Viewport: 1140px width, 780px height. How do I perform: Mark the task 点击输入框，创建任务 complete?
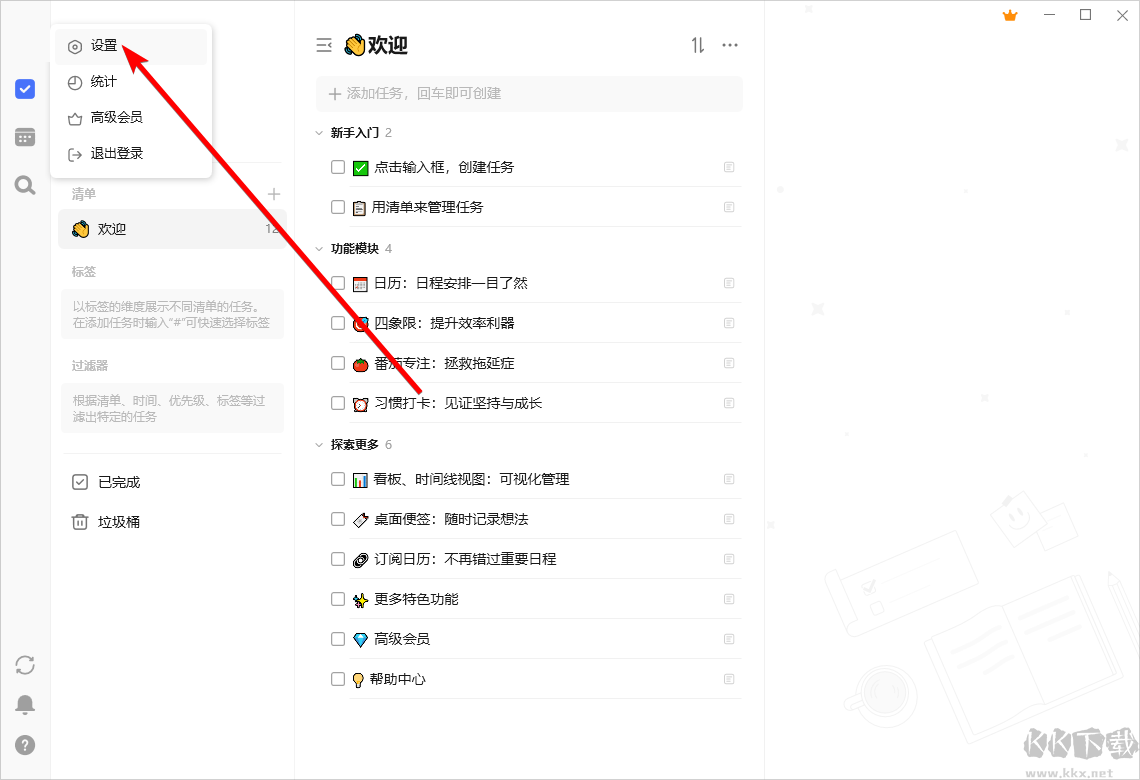(337, 167)
